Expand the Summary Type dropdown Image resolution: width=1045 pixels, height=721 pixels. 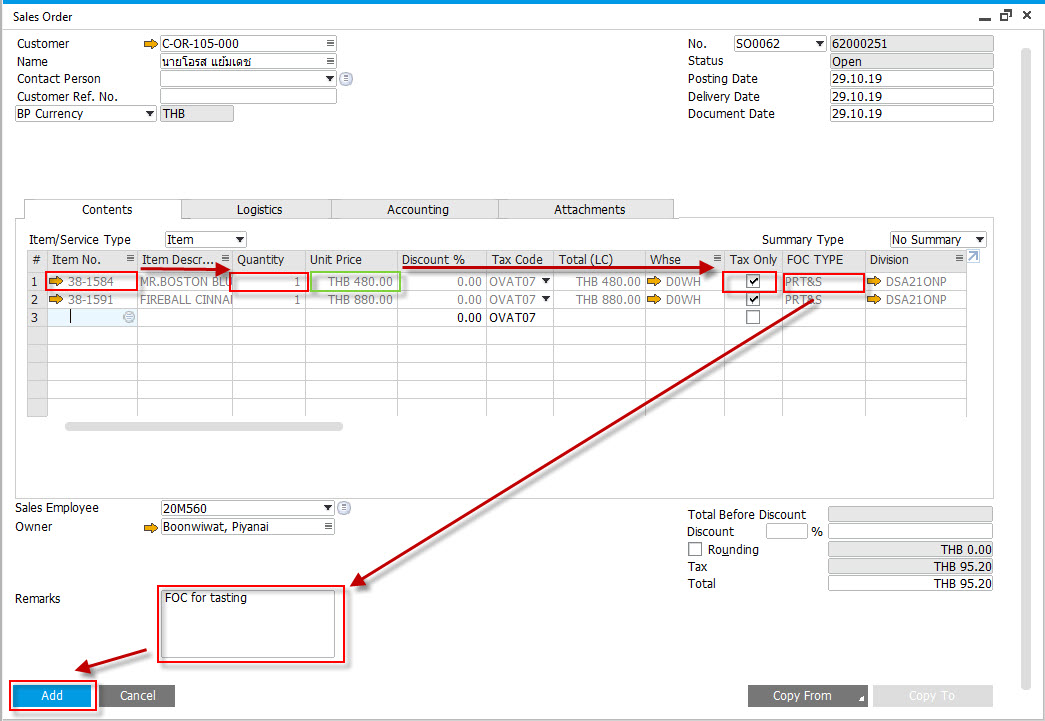(938, 239)
